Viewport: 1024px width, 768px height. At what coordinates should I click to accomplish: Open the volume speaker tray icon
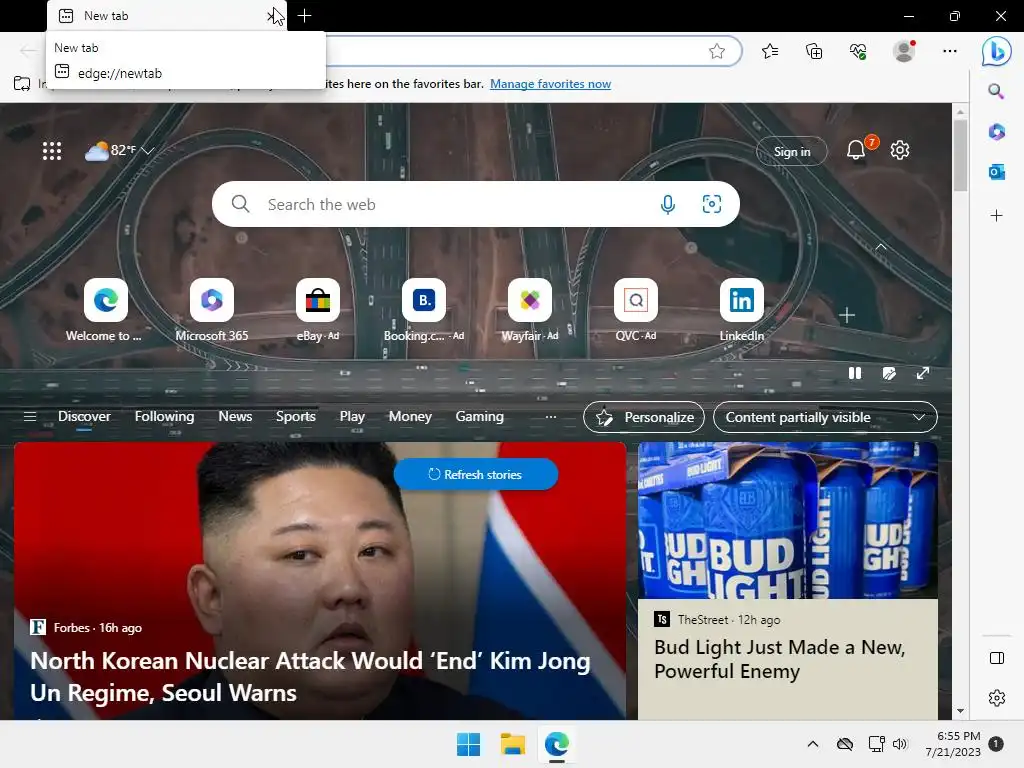[x=900, y=744]
